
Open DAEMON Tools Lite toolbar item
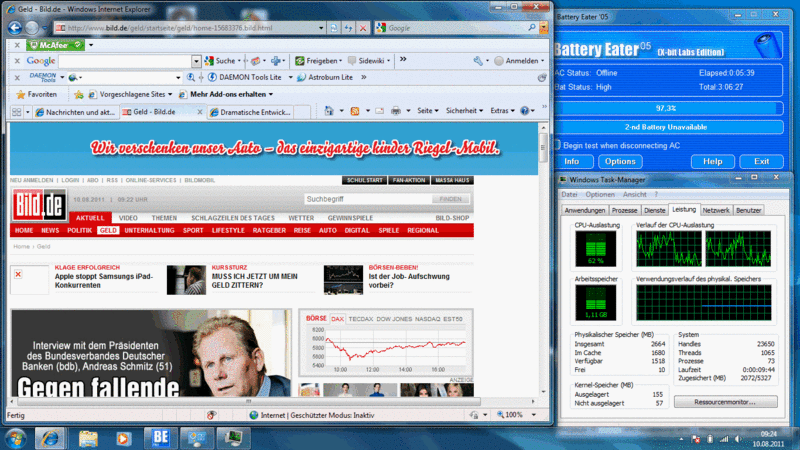[x=245, y=77]
